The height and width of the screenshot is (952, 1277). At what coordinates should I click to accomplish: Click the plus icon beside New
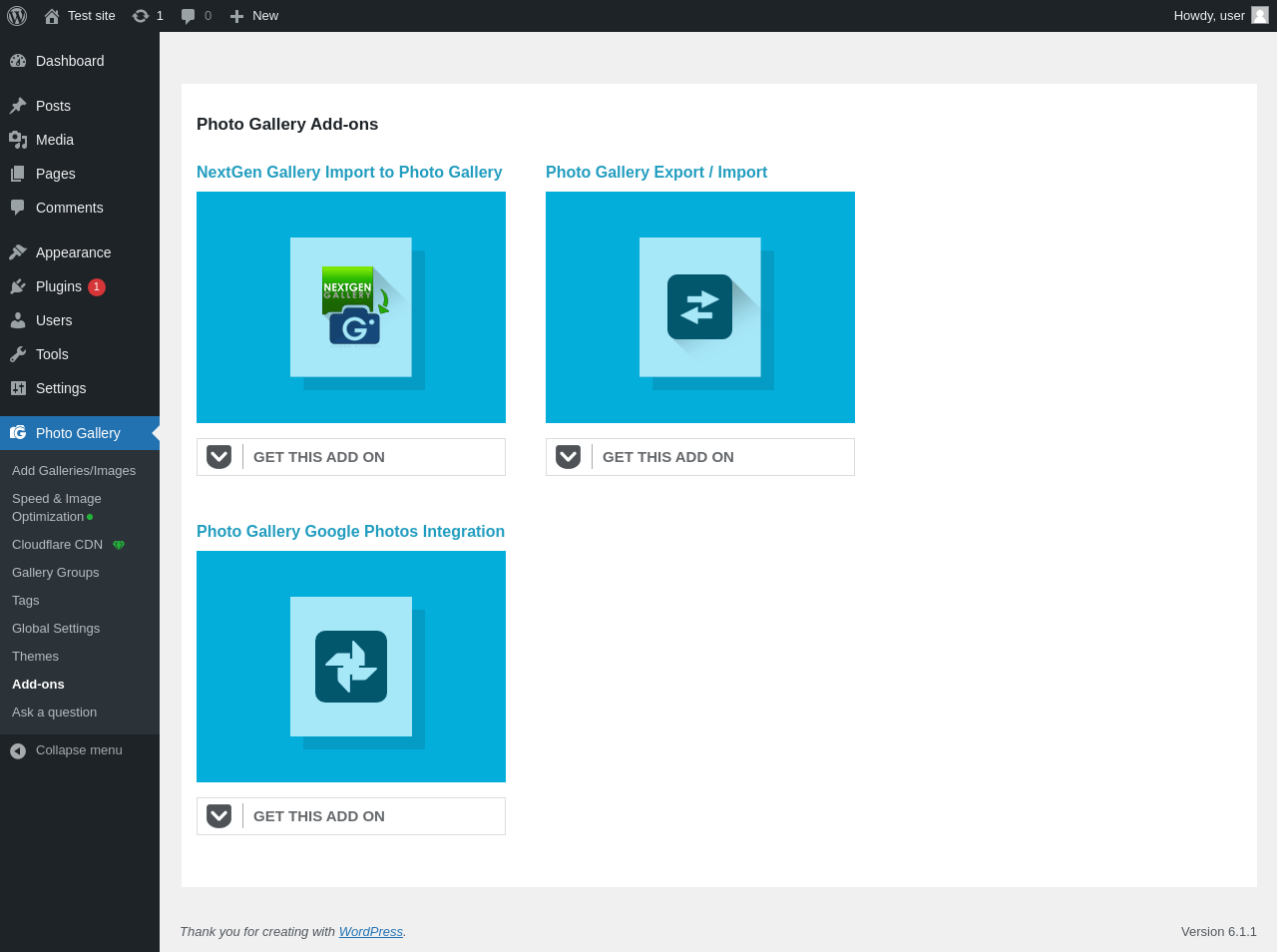tap(236, 16)
